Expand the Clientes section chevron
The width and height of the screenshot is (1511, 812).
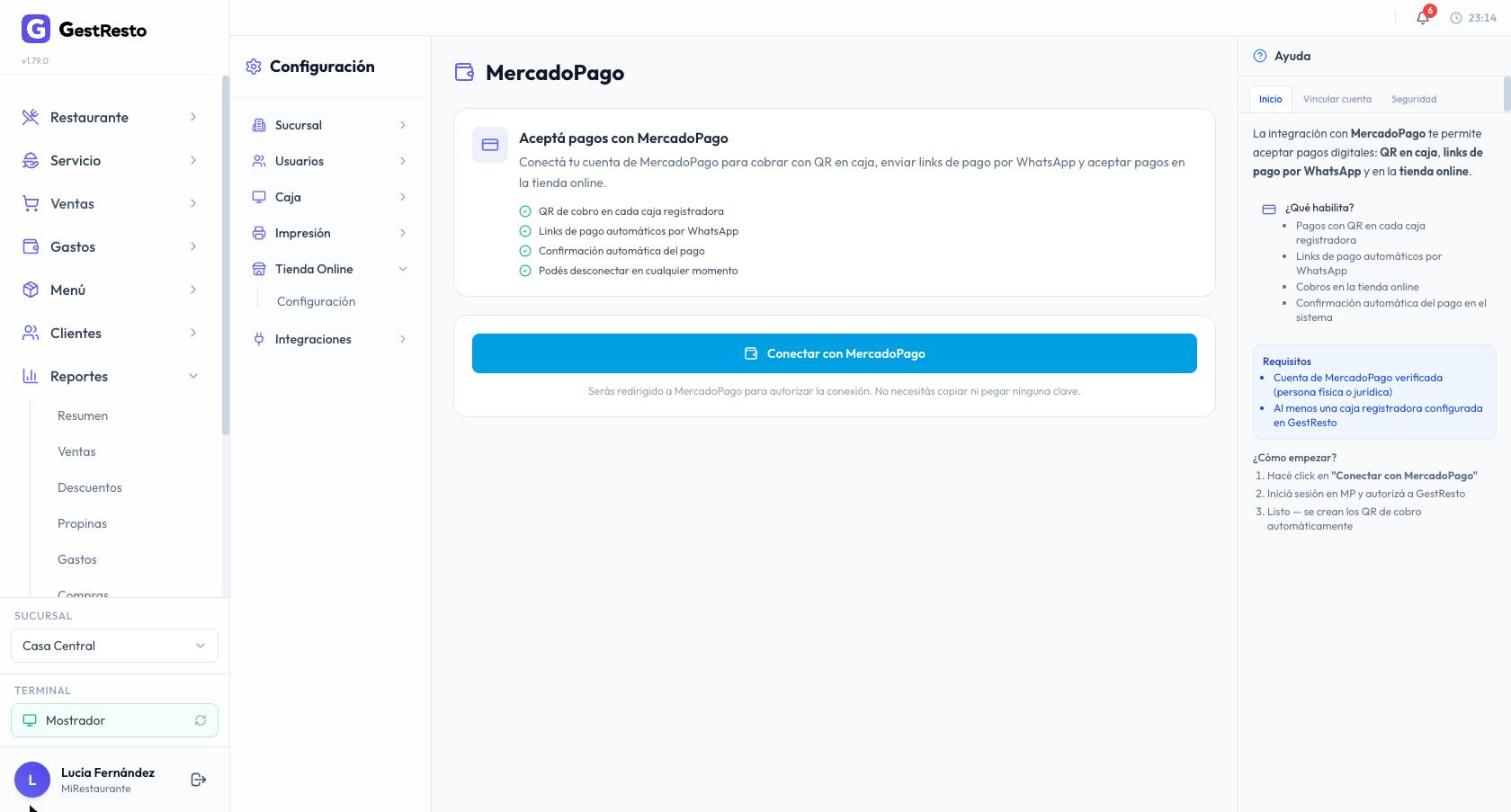pyautogui.click(x=193, y=333)
